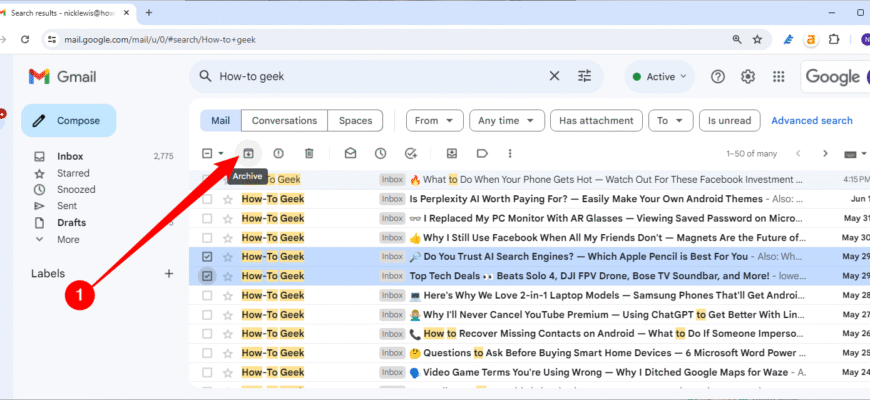Open Gmail settings gear
The width and height of the screenshot is (870, 400).
click(748, 77)
